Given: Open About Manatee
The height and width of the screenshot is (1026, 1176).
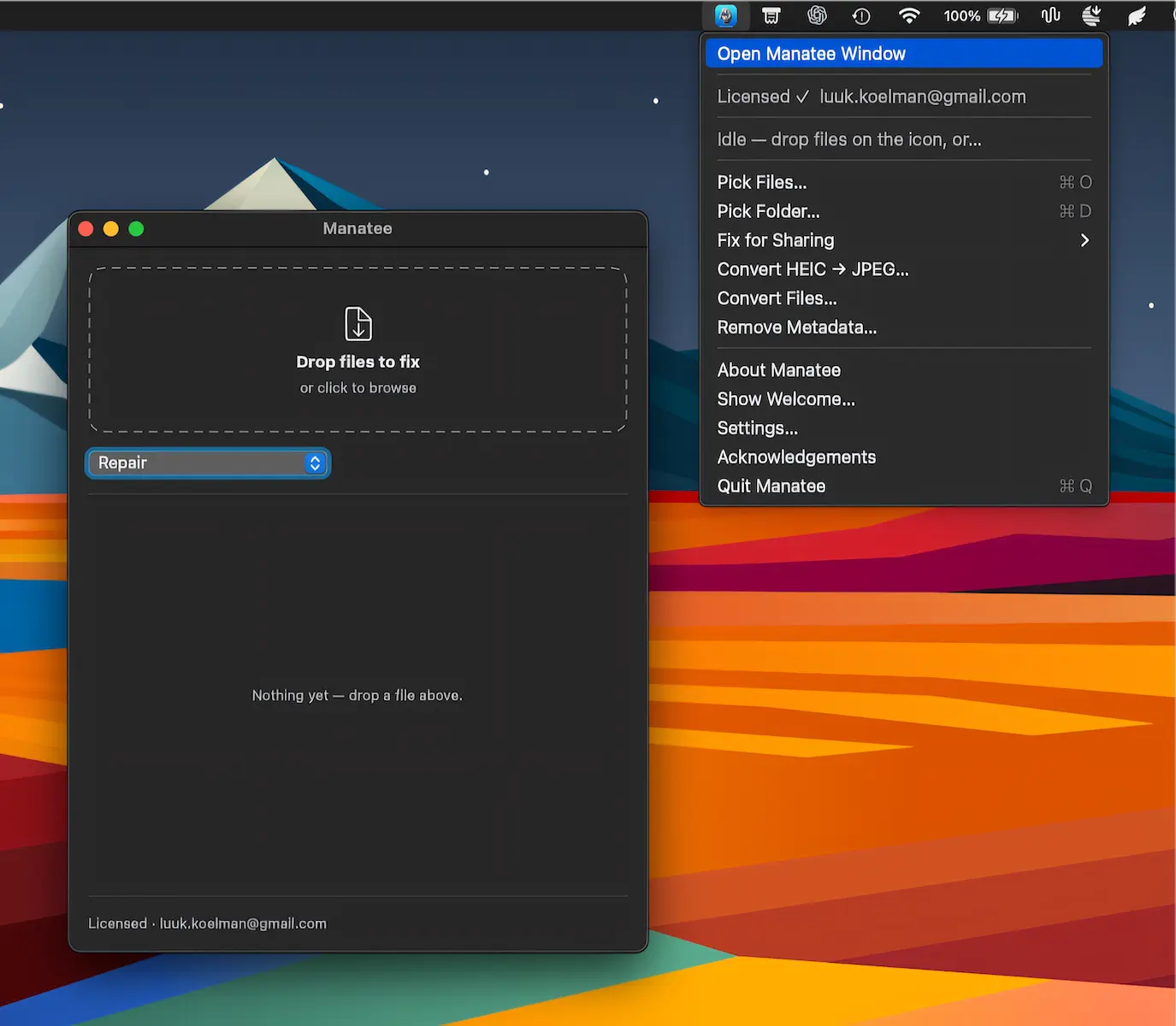Looking at the screenshot, I should (x=904, y=370).
